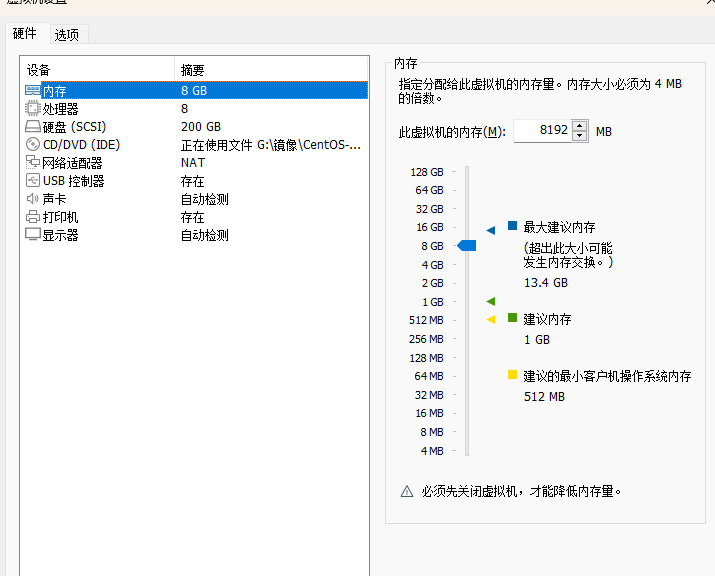Switch to the 选项 (Options) tab
This screenshot has width=715, height=576.
click(67, 35)
